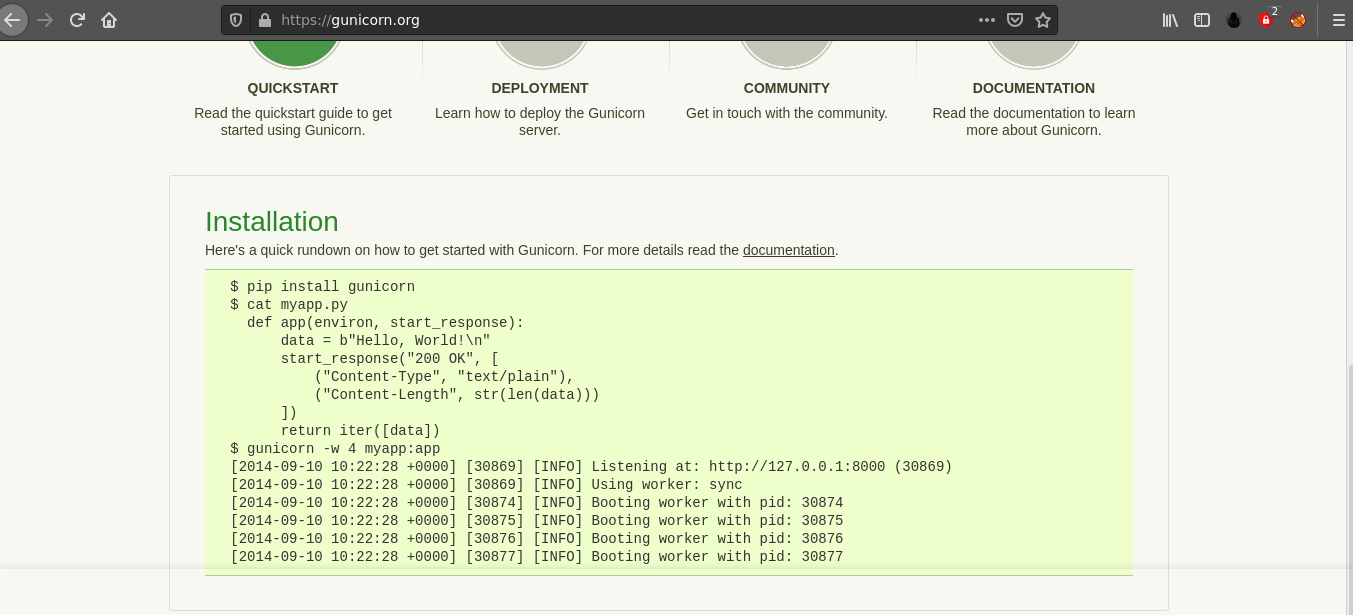Viewport: 1353px width, 615px height.
Task: Open the dark round extension icon
Action: click(x=1234, y=20)
